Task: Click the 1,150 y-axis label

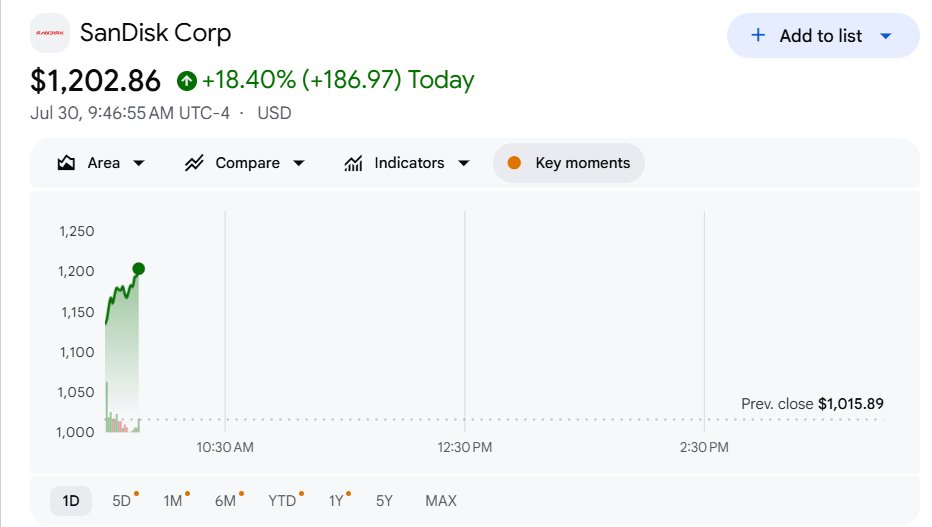Action: pyautogui.click(x=78, y=312)
